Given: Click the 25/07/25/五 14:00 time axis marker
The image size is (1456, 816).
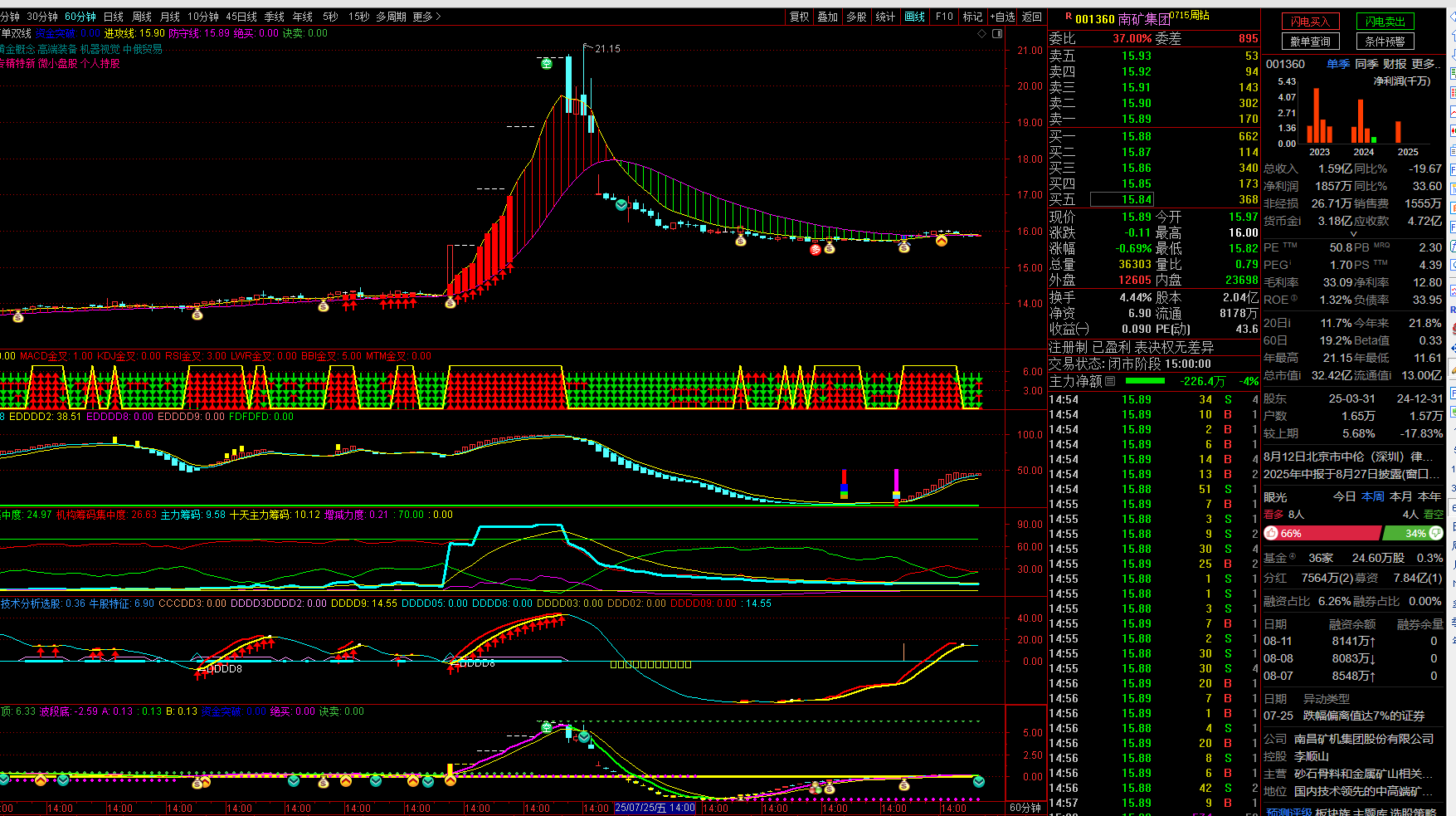Looking at the screenshot, I should pyautogui.click(x=655, y=808).
